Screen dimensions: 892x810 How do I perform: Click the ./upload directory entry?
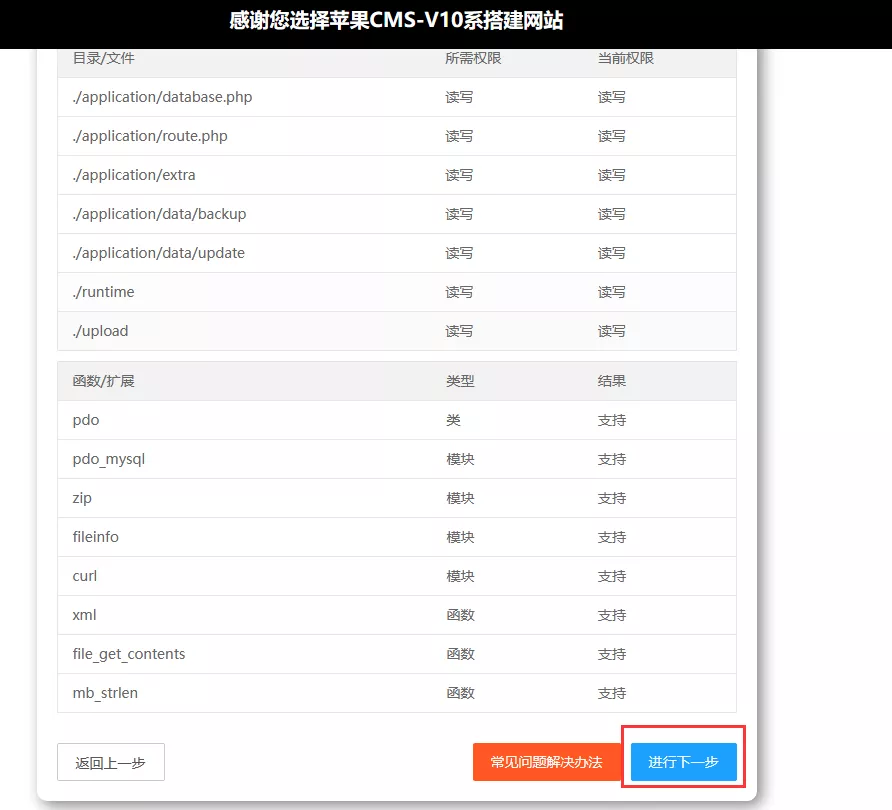click(100, 331)
